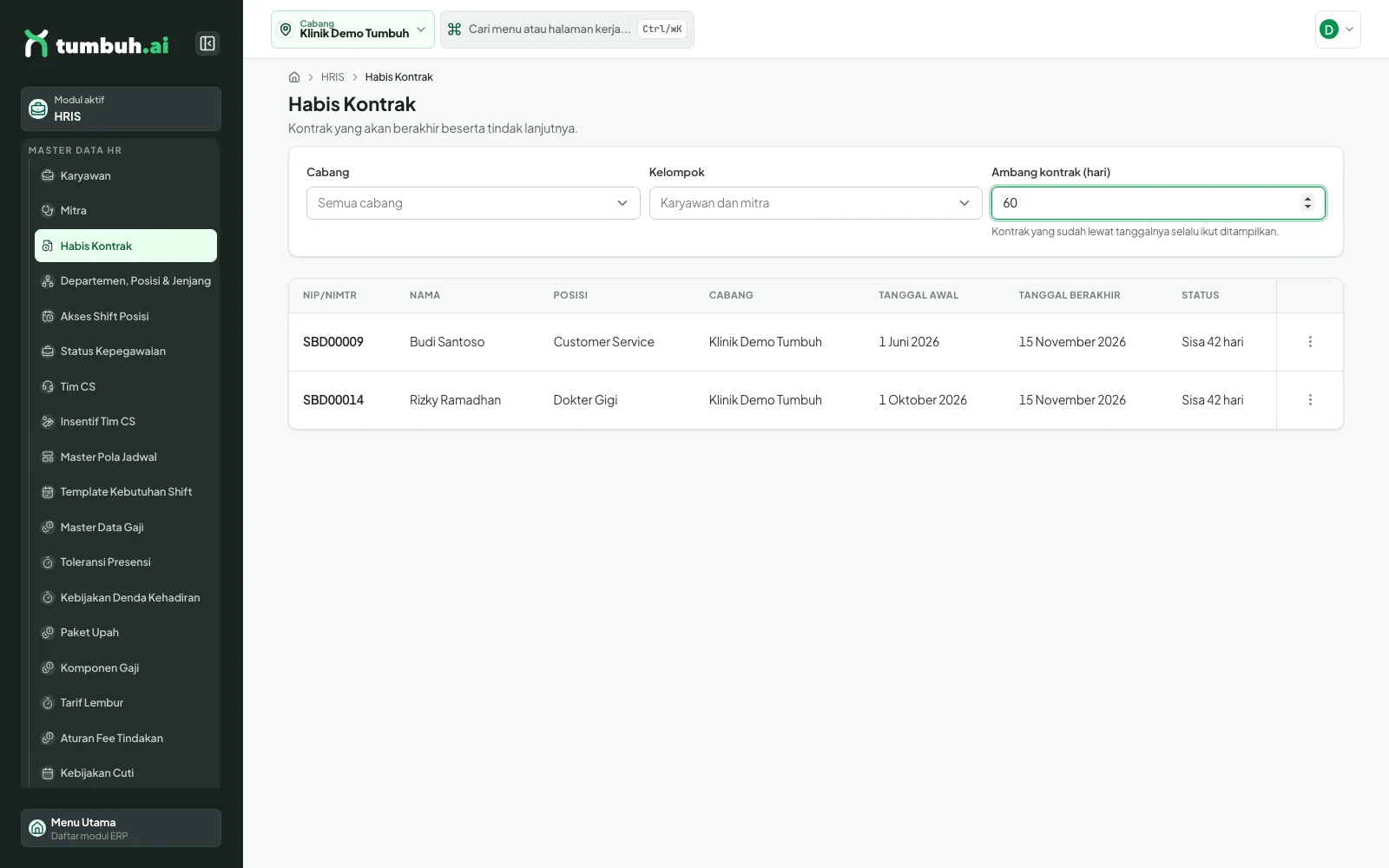Go to Kebijakan Denda Kehadiran
The image size is (1389, 868).
click(x=126, y=598)
